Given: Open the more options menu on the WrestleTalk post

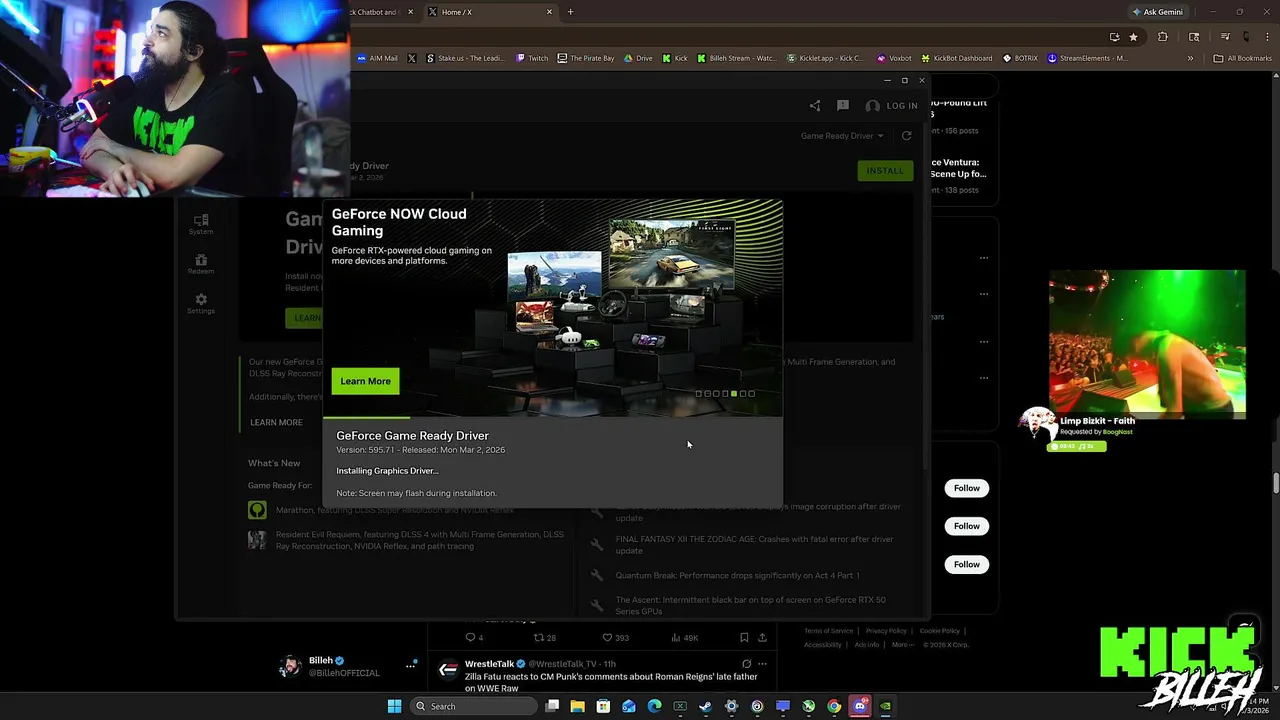Looking at the screenshot, I should pyautogui.click(x=762, y=664).
